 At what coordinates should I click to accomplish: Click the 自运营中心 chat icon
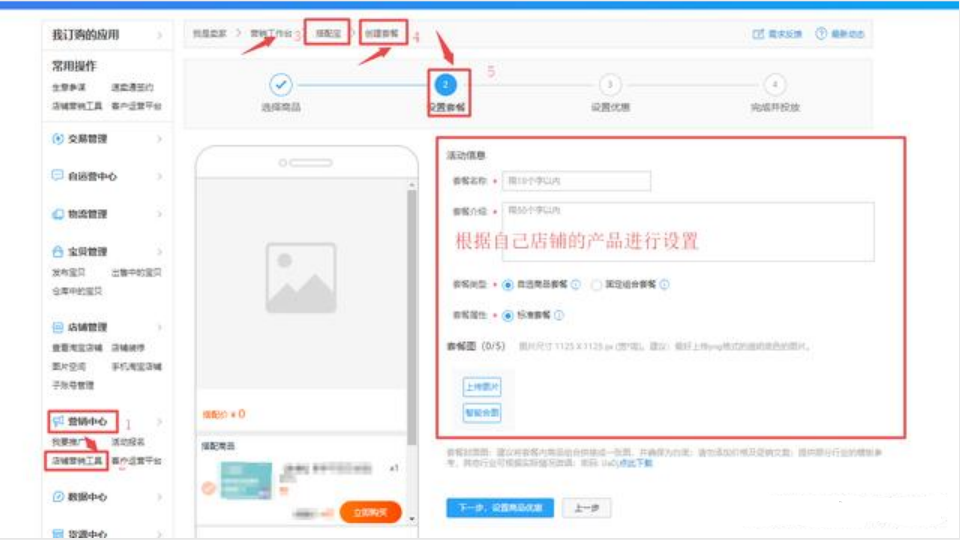(58, 176)
